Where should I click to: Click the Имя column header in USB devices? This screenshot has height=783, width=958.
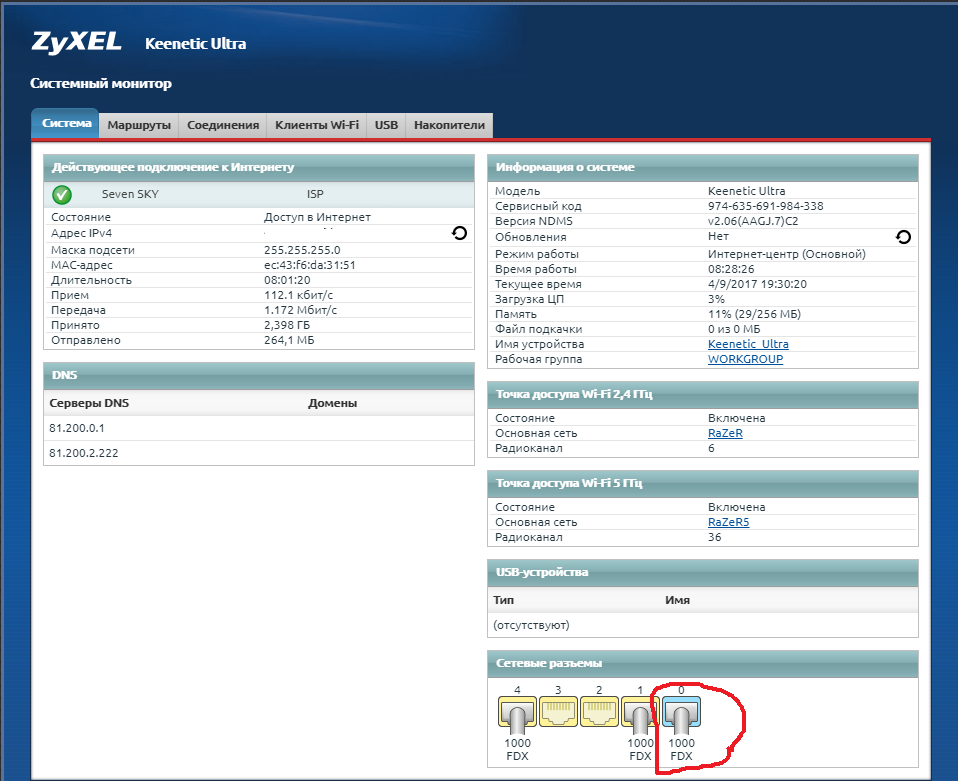point(678,600)
